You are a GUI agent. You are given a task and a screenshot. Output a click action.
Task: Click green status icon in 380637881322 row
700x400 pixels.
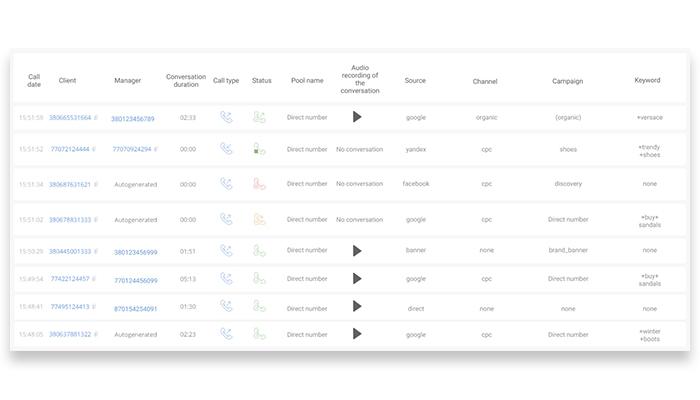coord(259,333)
